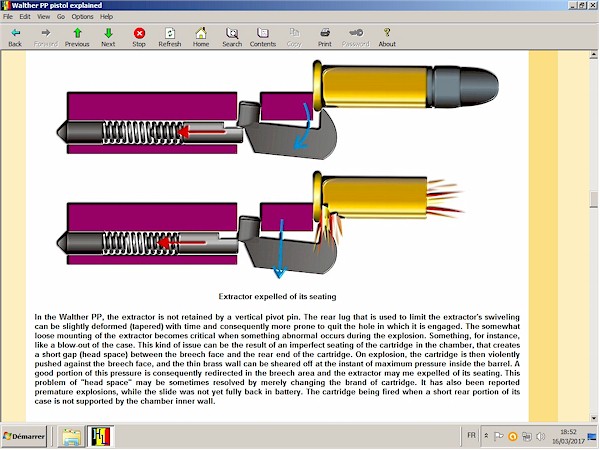Advance with the Next green arrow

(108, 37)
